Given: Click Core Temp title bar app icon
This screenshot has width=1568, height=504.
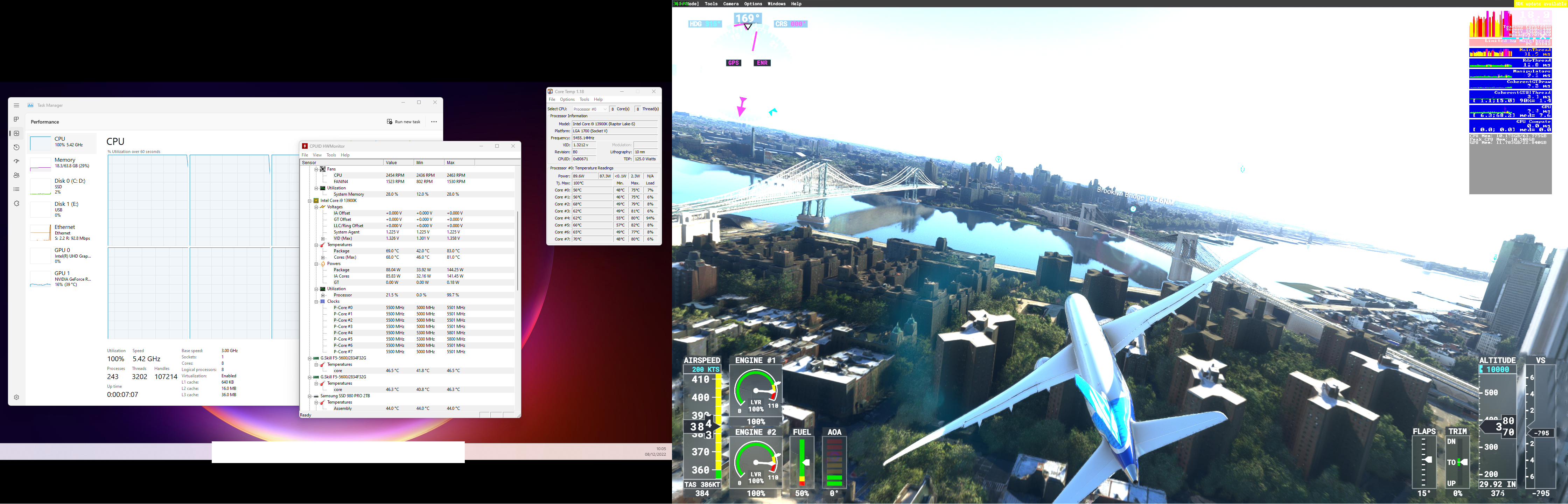Looking at the screenshot, I should [x=550, y=92].
